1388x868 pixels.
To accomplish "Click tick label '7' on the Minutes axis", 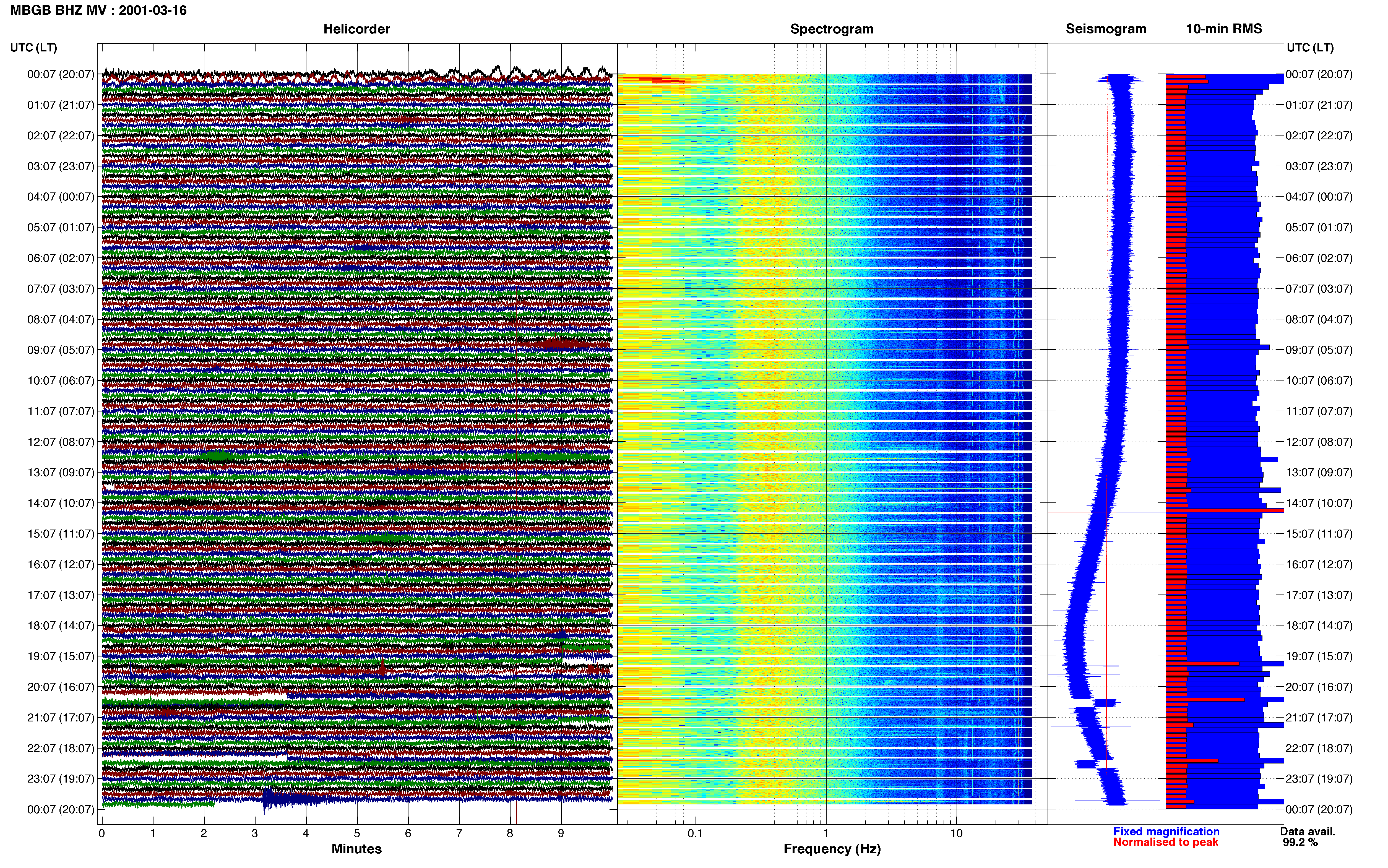I will 459,833.
